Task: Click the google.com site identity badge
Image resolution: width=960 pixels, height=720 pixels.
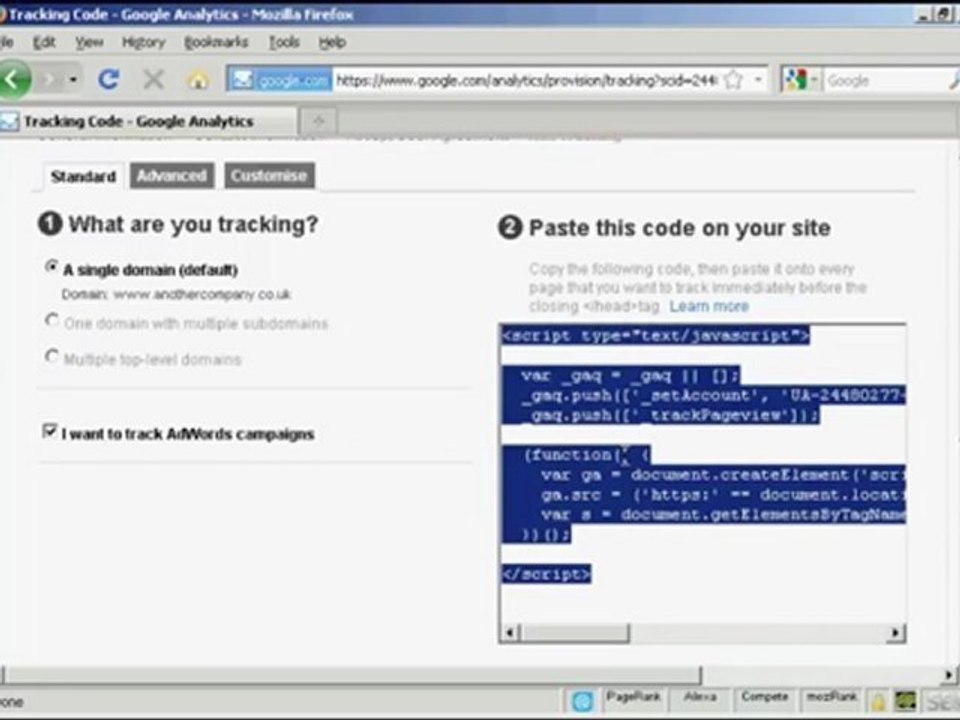Action: 280,80
